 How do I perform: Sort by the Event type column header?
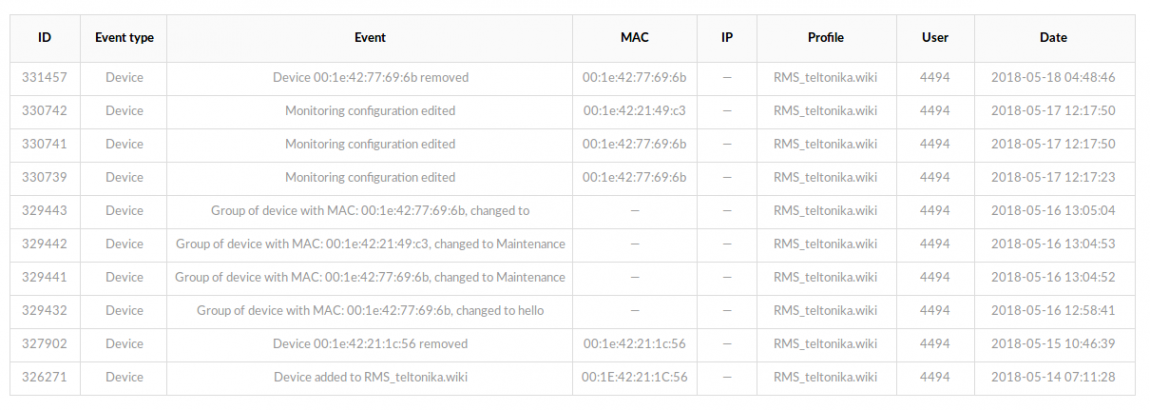click(124, 38)
